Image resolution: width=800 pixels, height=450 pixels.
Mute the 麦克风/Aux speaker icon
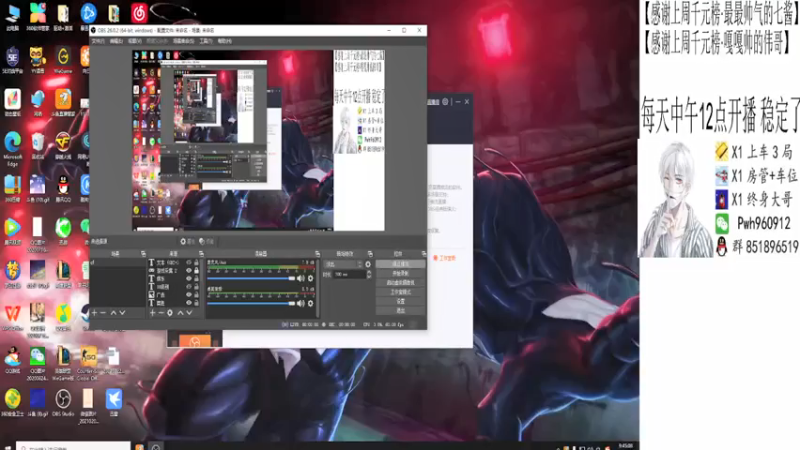click(x=301, y=279)
